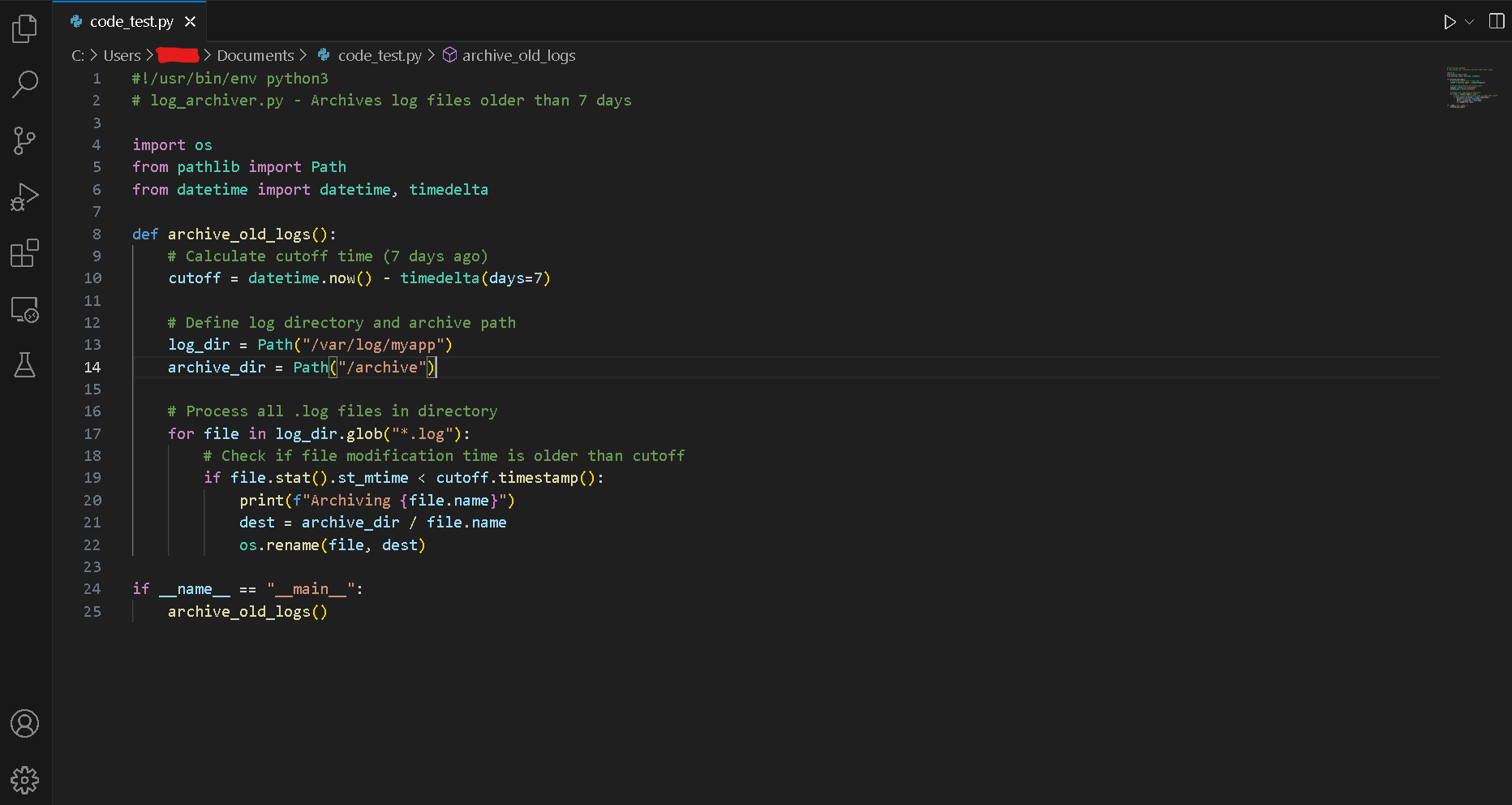Open the Source Control view
Screen dimensions: 1512x805
(x=25, y=140)
